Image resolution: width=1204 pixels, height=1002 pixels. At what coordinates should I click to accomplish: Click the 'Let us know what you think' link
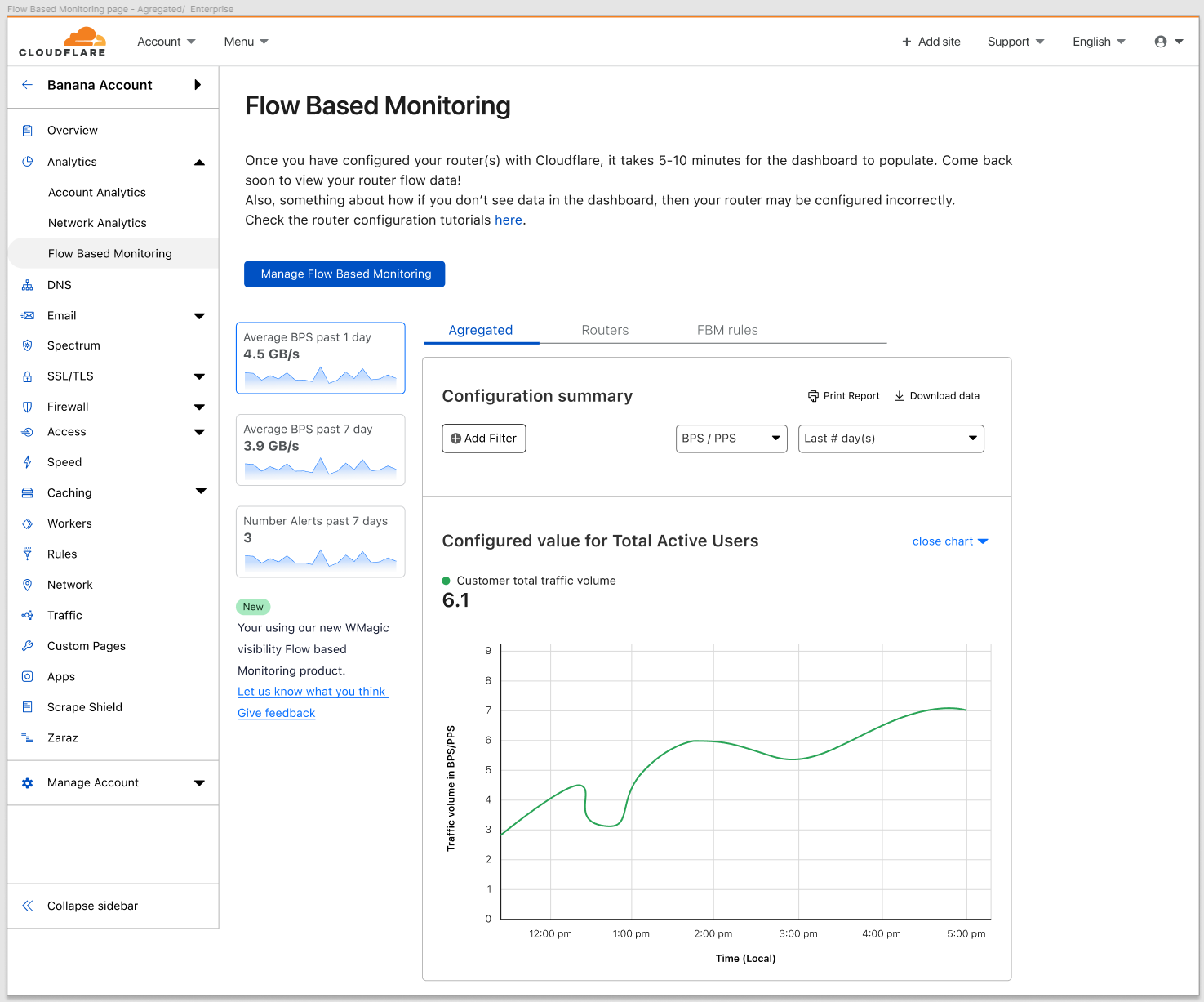click(312, 692)
